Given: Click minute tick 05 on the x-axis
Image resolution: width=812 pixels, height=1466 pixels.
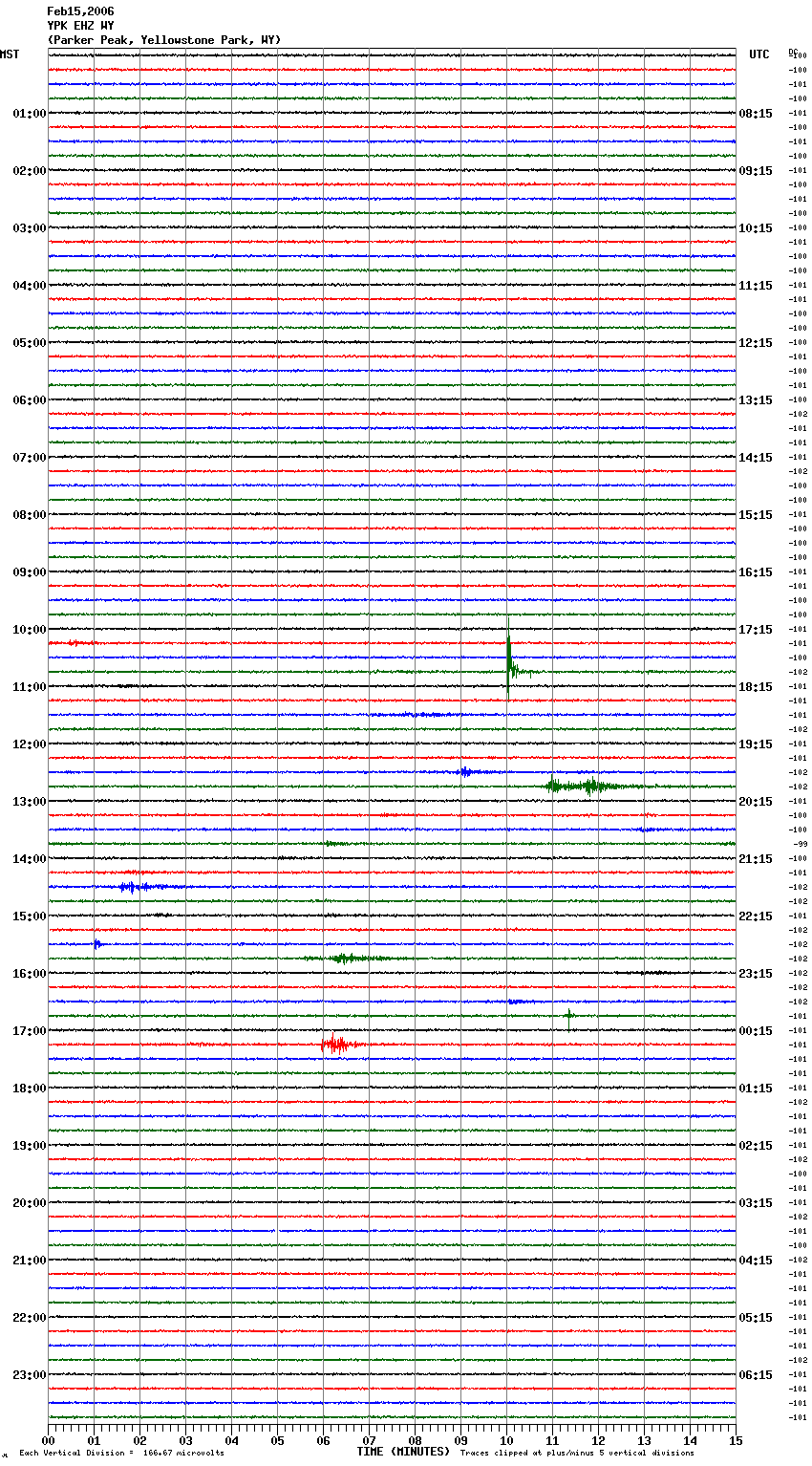Looking at the screenshot, I should [277, 1440].
